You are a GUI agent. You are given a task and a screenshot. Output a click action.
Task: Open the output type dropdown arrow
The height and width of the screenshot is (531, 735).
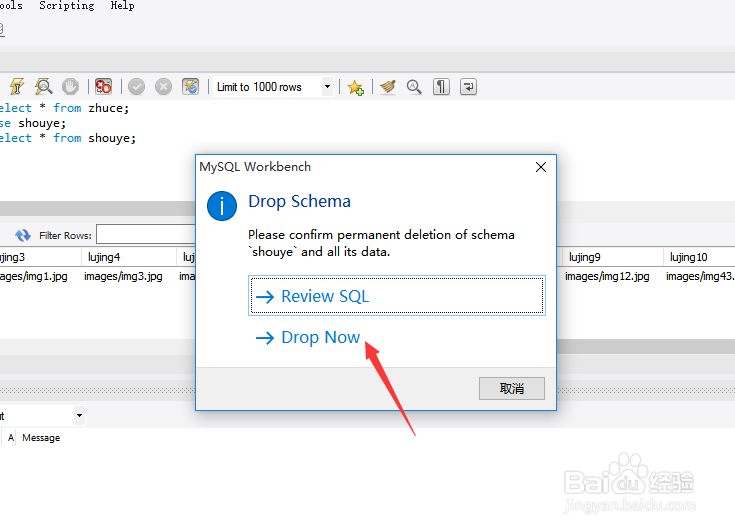pos(79,415)
